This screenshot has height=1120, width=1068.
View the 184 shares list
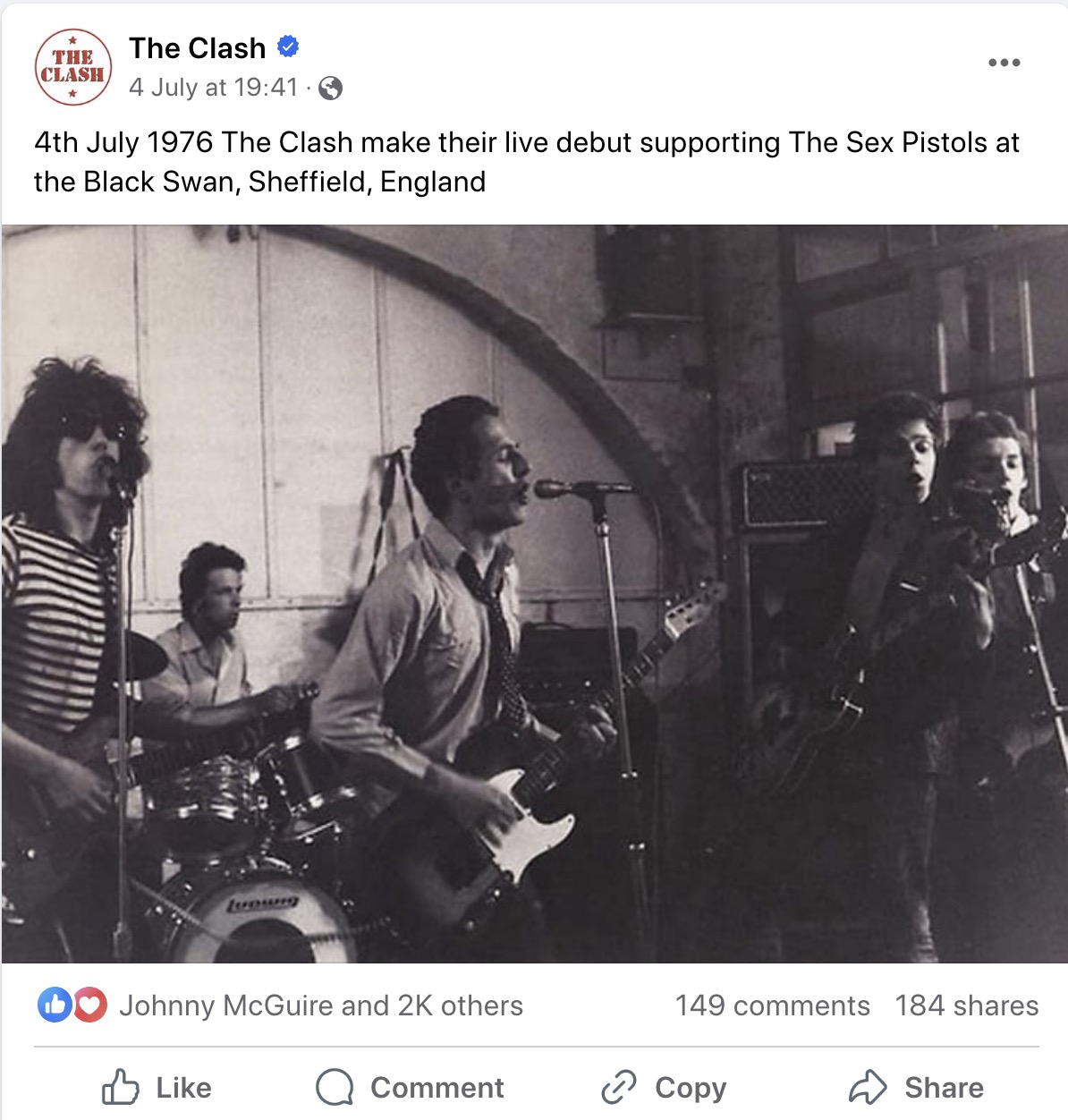tap(967, 1005)
